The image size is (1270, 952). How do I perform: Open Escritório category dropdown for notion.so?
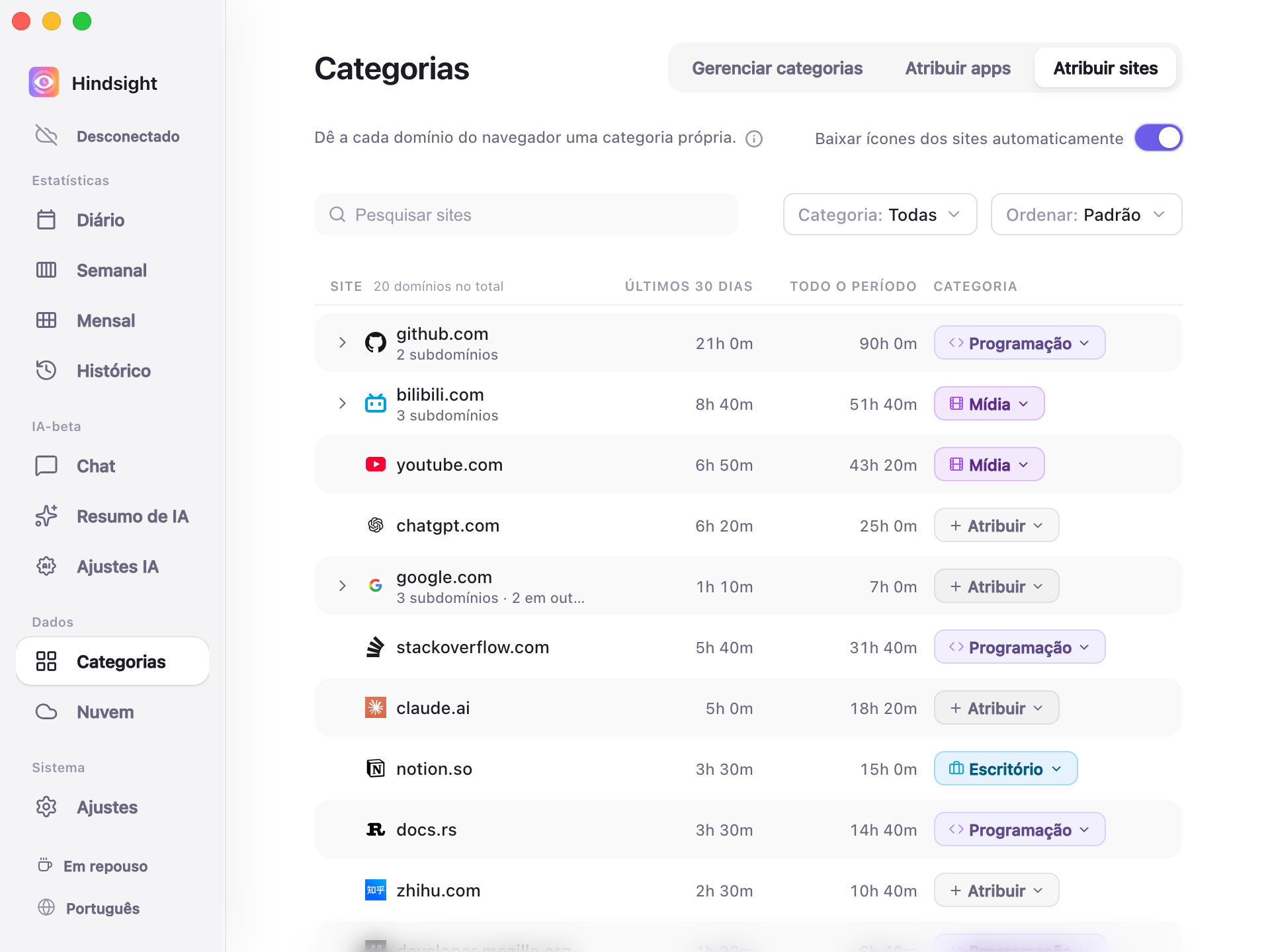pyautogui.click(x=1005, y=768)
